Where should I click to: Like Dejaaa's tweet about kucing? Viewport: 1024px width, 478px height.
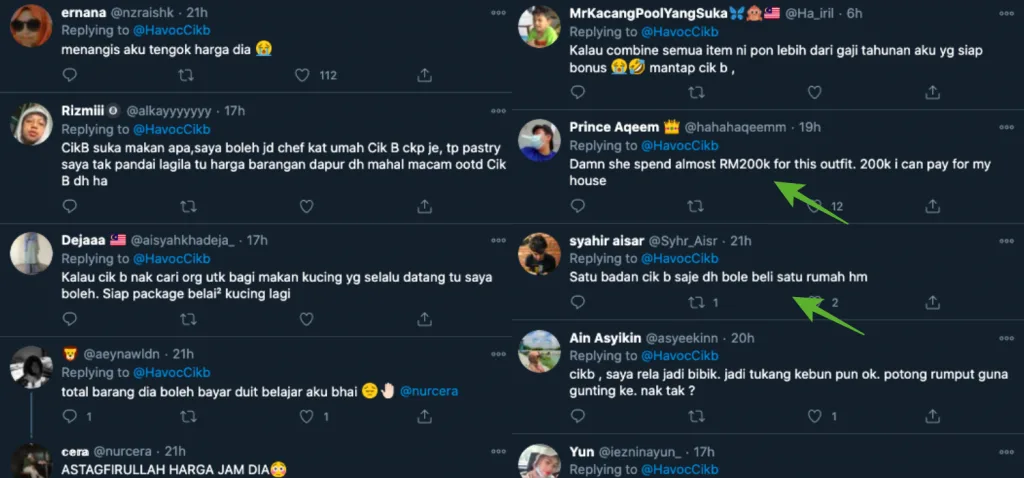302,319
